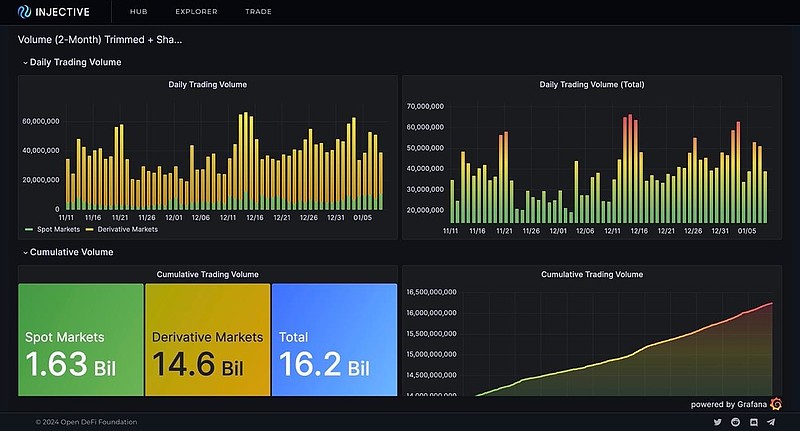This screenshot has height=431, width=800.
Task: Open the Telegram icon in footer
Action: (x=771, y=422)
